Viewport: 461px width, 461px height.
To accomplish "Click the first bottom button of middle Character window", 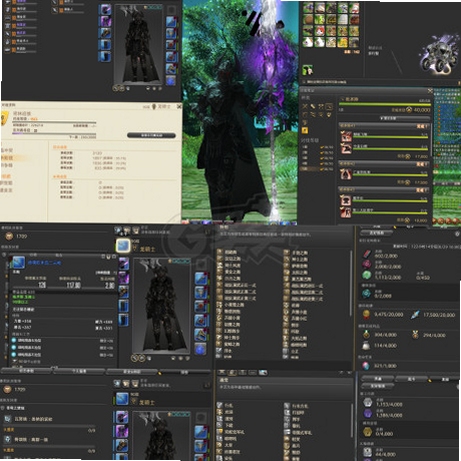I will [26, 371].
